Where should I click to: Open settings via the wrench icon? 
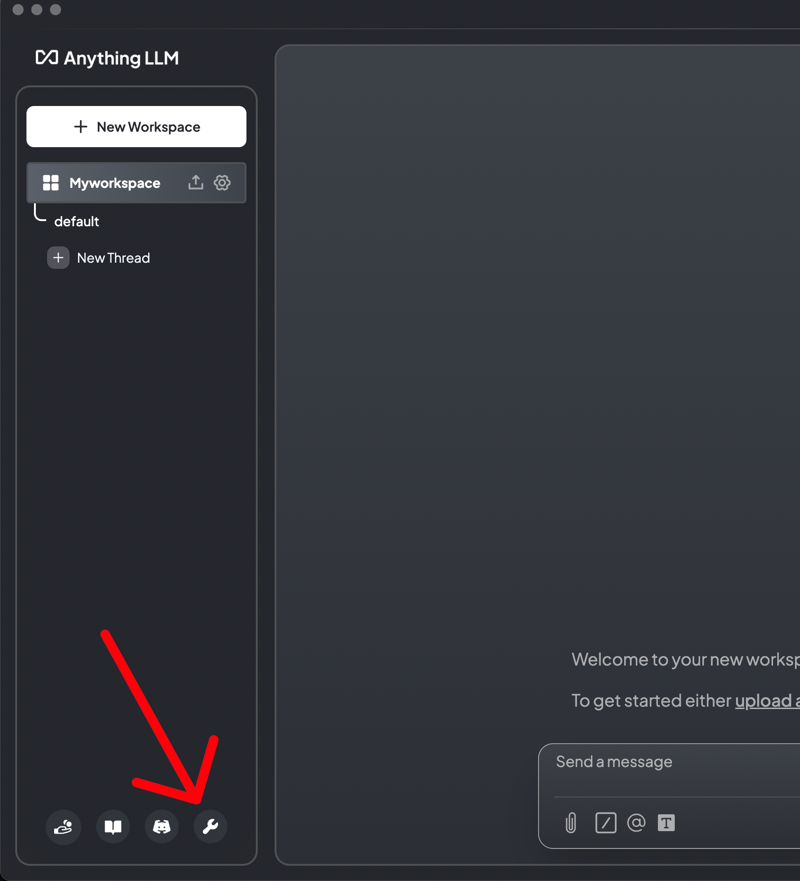210,826
